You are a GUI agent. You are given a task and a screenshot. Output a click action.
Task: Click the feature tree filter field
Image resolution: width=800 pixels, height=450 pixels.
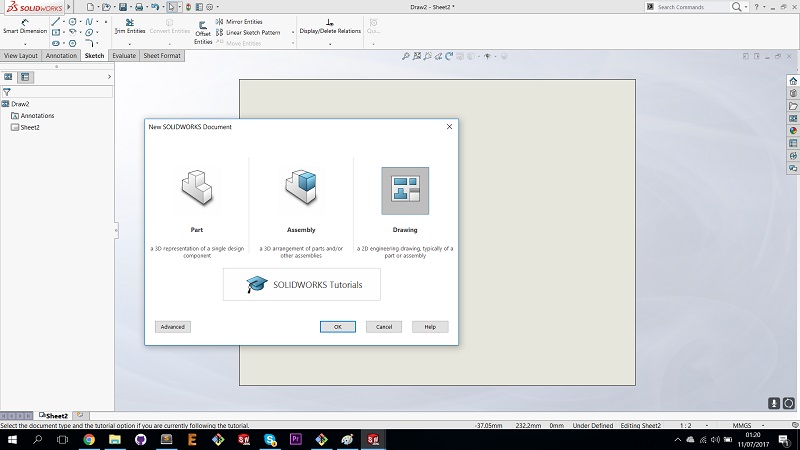57,92
